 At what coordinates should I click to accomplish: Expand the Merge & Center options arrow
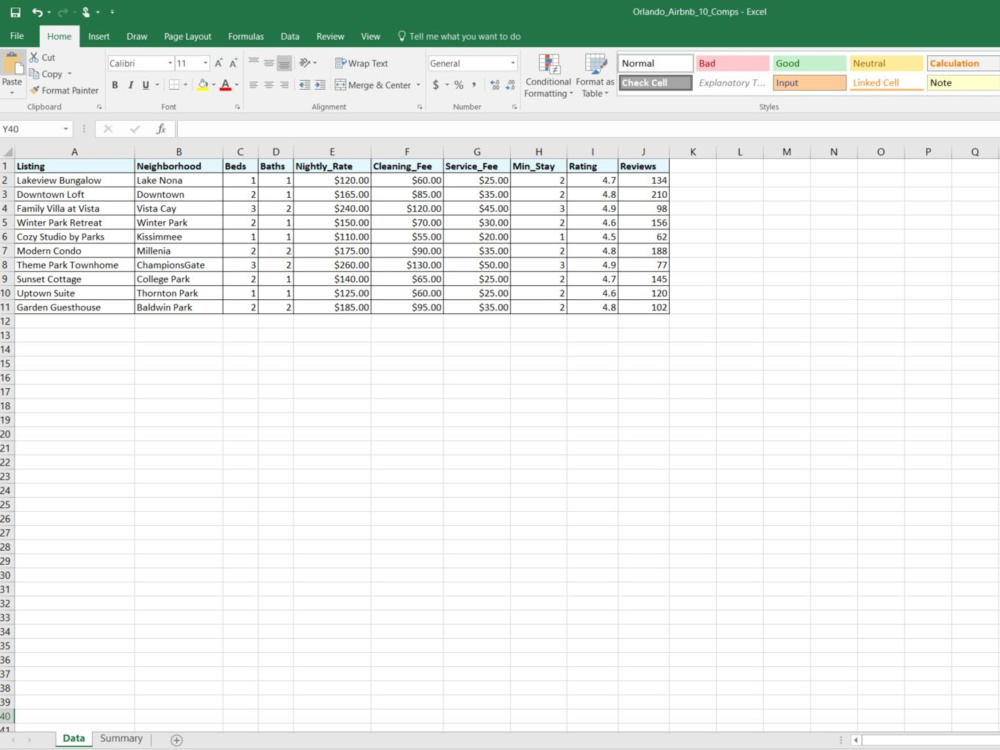pos(418,85)
